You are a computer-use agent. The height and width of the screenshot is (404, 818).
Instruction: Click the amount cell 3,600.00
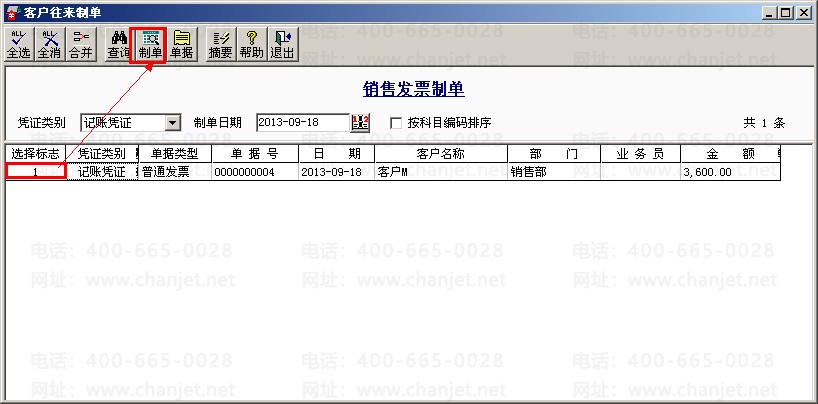[730, 172]
